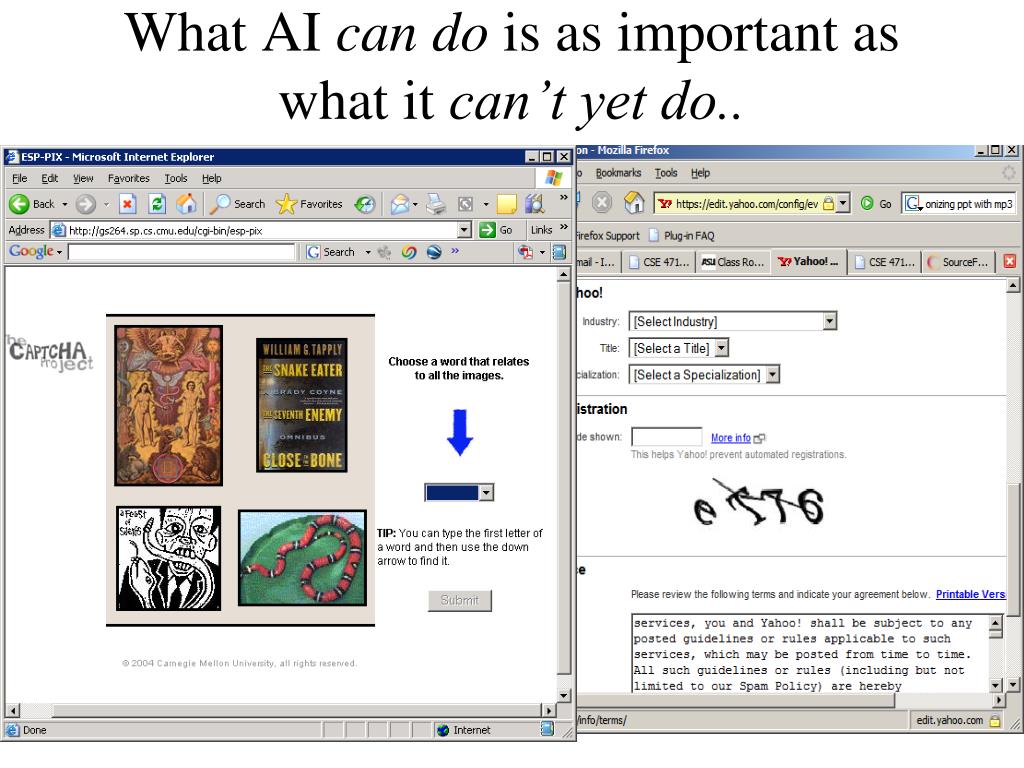Switch to the Yahoo! tab in Firefox
1024x768 pixels.
point(809,261)
